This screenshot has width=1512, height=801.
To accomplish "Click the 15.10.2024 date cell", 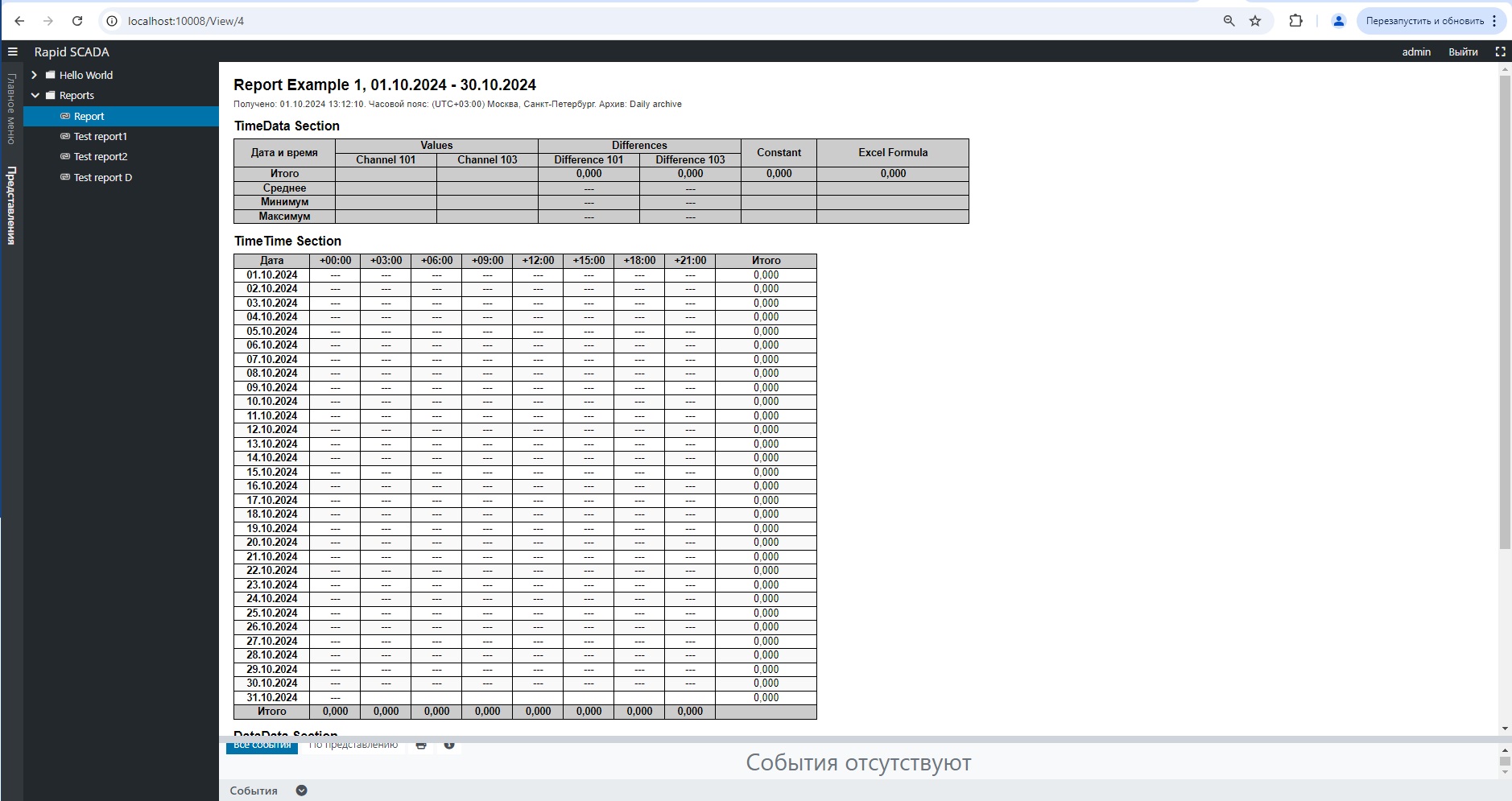I will point(271,472).
